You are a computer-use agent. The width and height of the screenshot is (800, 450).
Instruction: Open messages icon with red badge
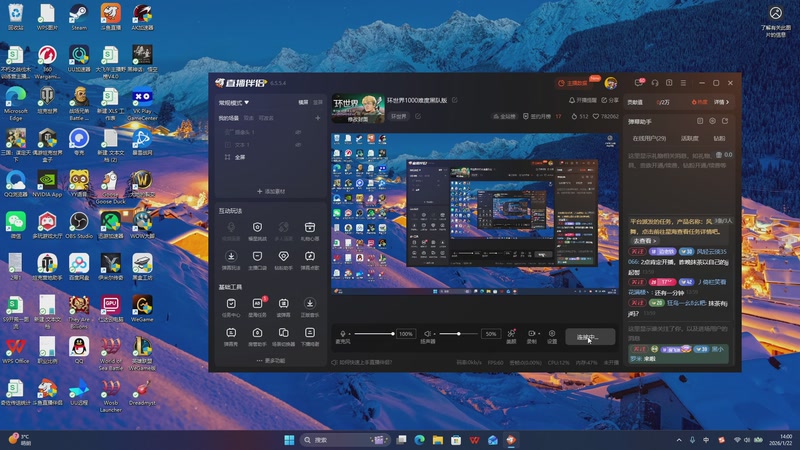click(639, 83)
